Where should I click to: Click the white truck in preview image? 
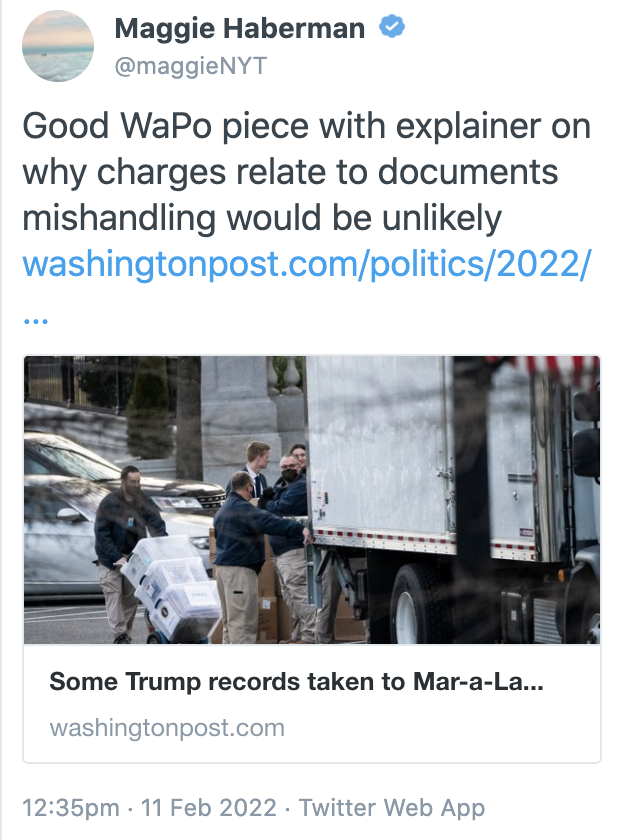(x=453, y=498)
